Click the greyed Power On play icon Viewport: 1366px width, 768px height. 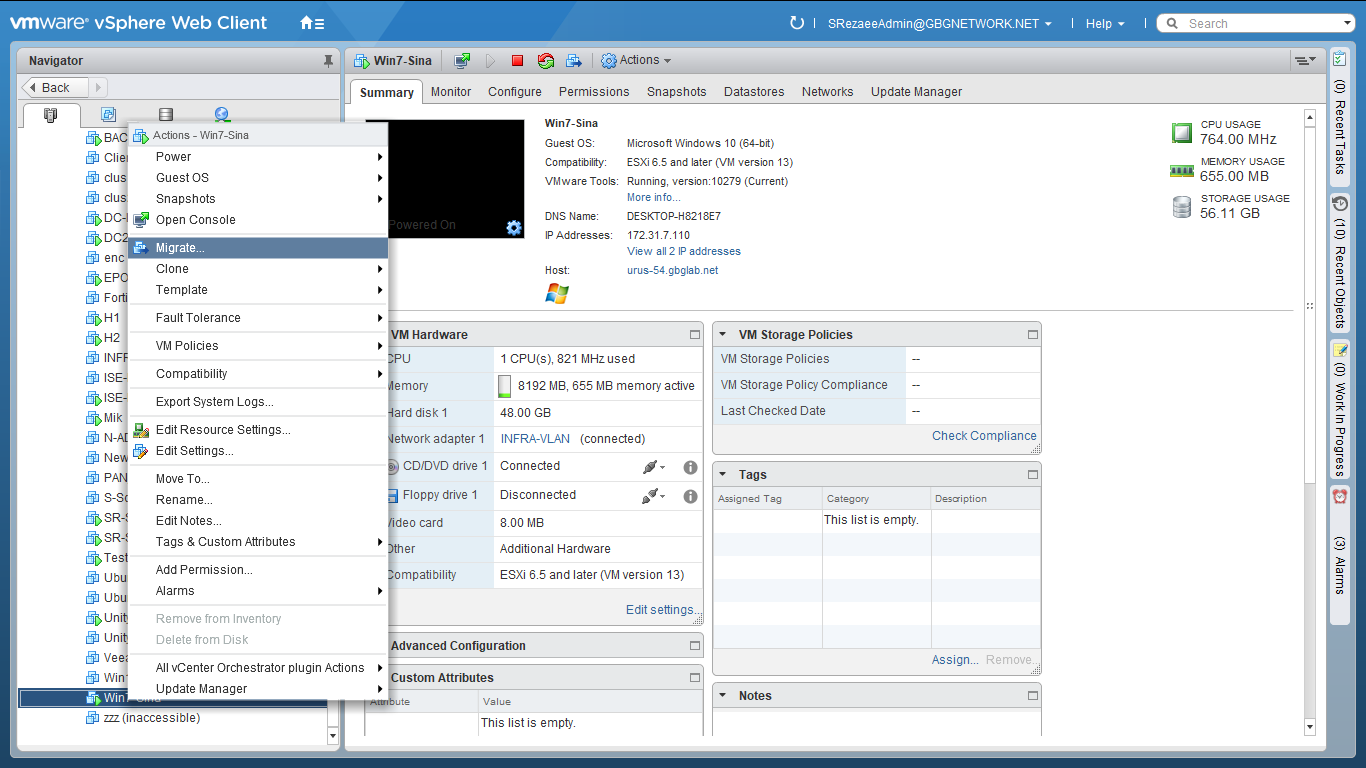pos(490,61)
